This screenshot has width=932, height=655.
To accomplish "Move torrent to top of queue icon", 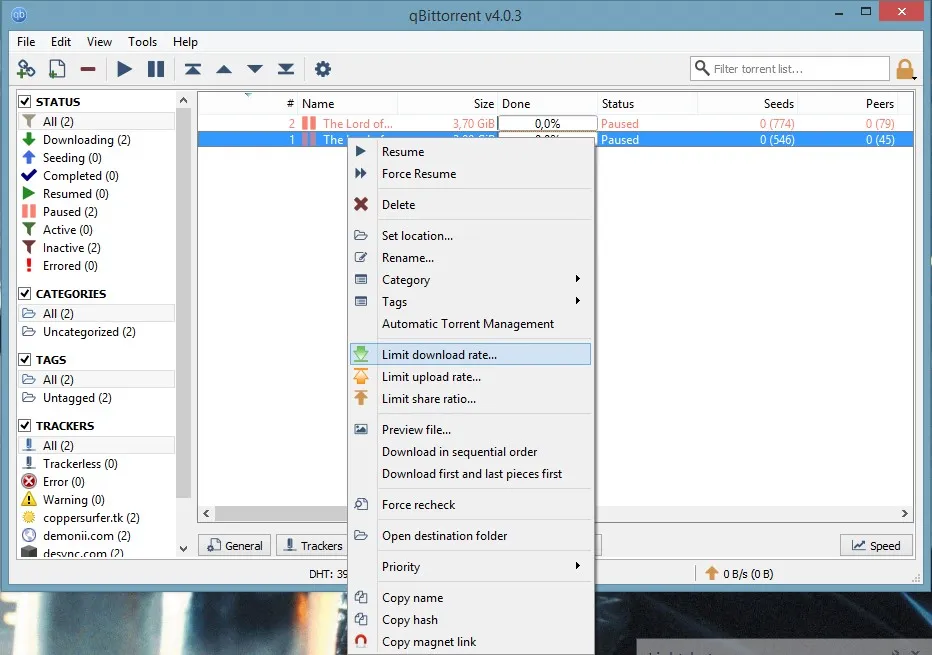I will 193,69.
